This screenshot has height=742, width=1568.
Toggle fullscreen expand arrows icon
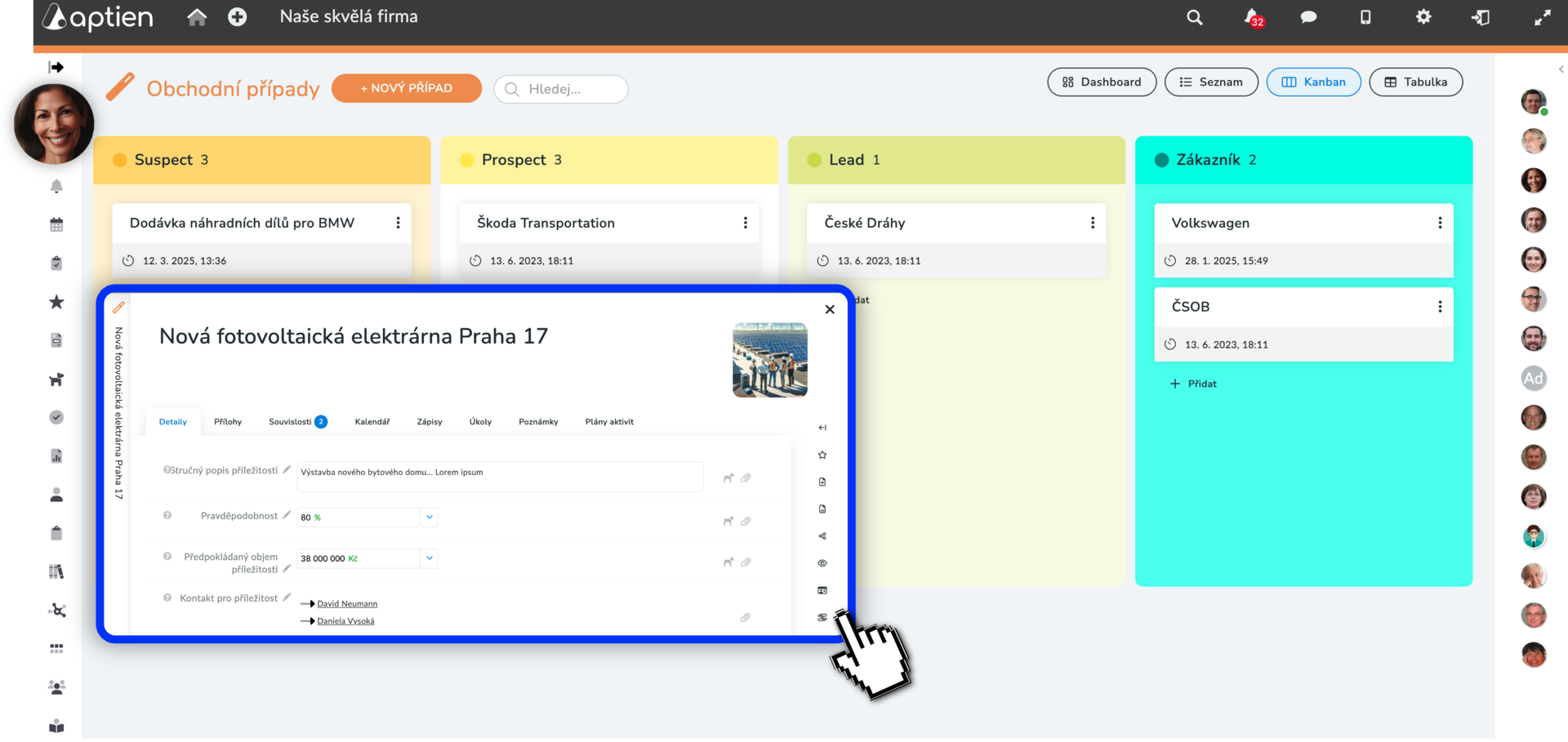click(1542, 17)
